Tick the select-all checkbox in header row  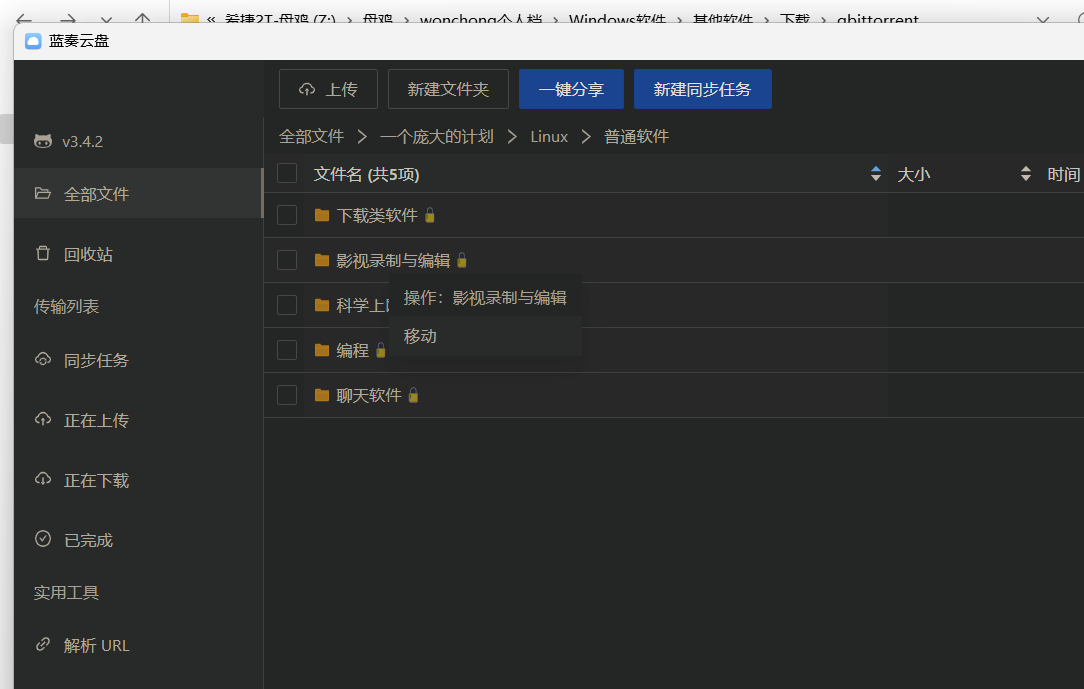point(287,172)
